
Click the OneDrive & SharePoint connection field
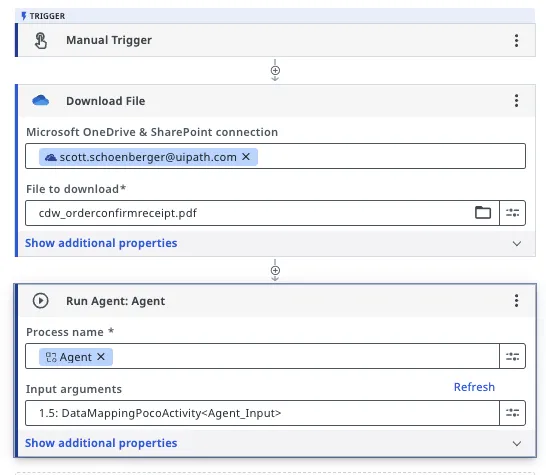coord(275,156)
